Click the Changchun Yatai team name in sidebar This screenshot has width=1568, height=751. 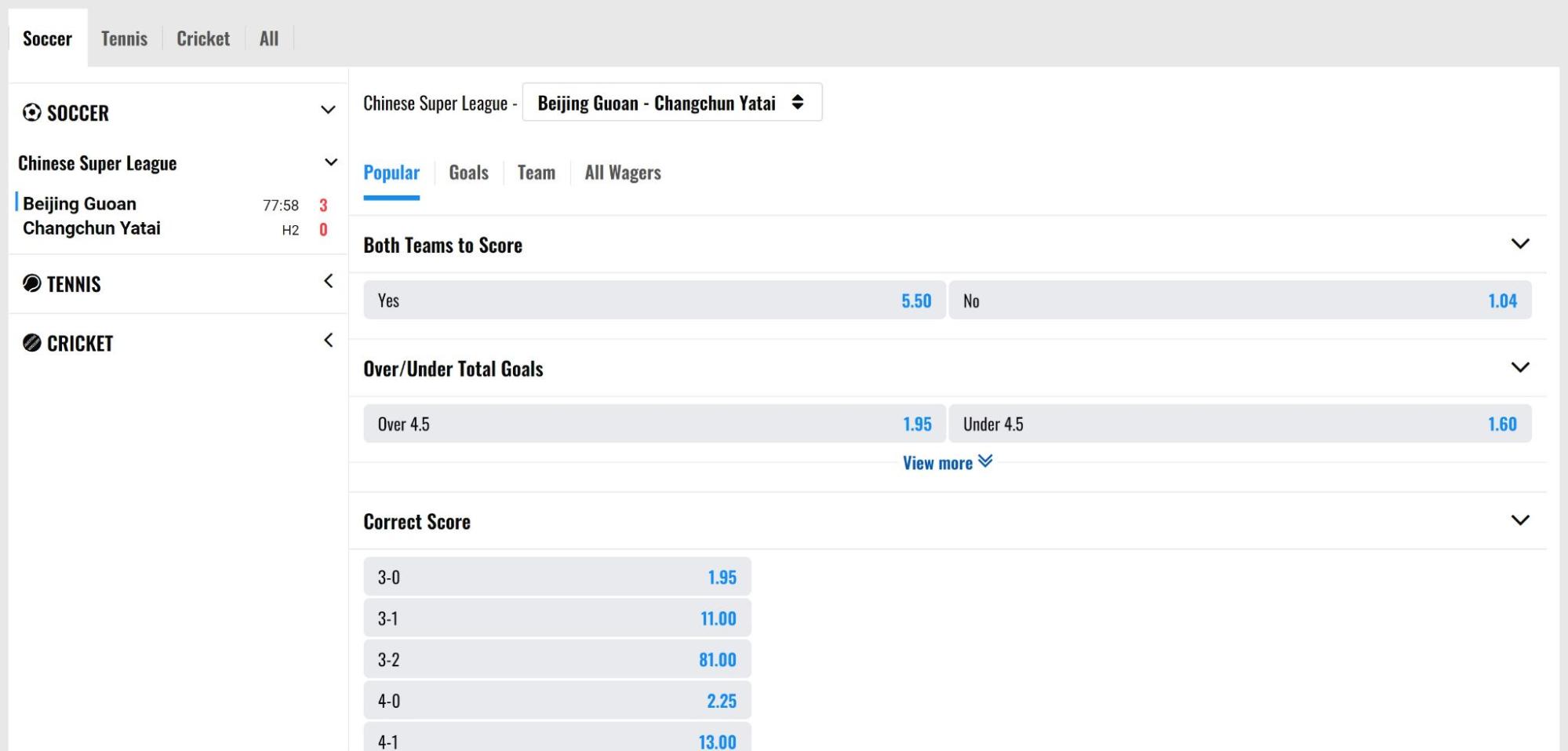[x=91, y=228]
